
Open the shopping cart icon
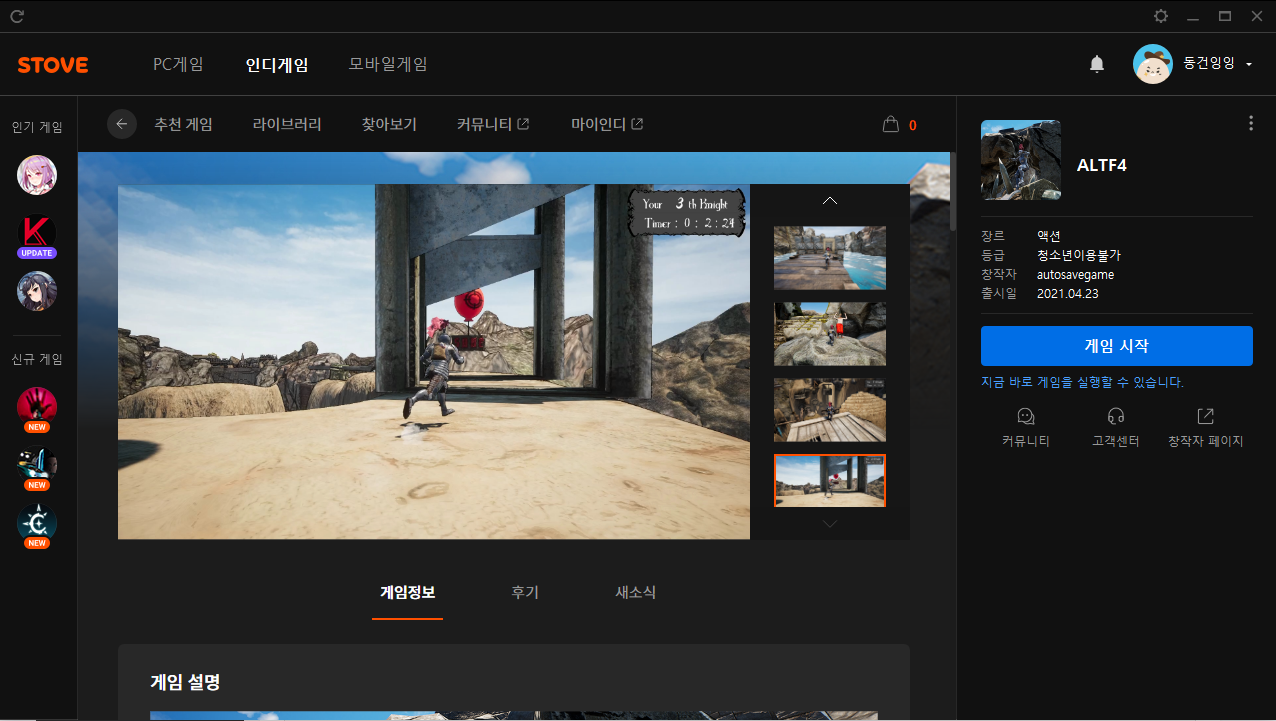[x=890, y=125]
